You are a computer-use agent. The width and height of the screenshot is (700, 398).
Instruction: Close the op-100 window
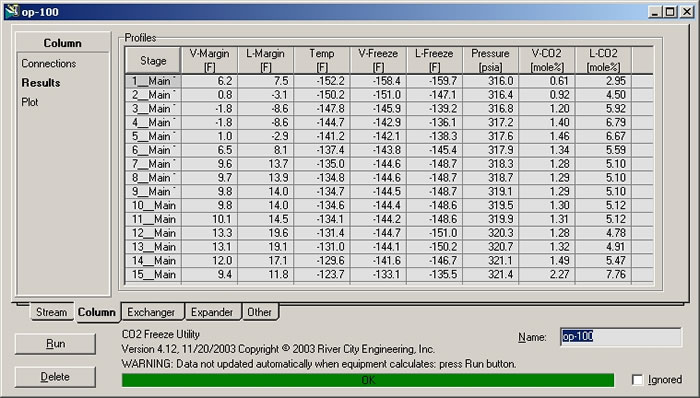[x=687, y=12]
